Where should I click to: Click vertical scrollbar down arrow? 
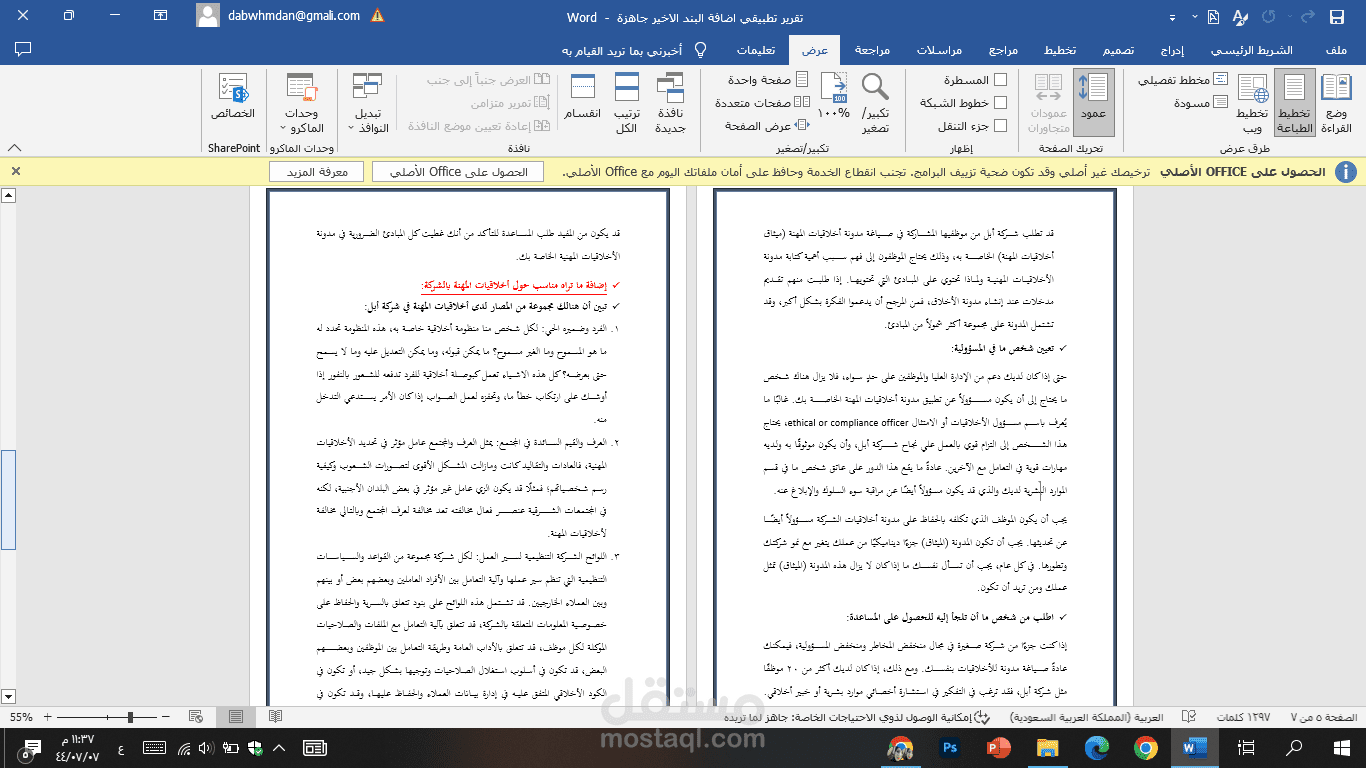pyautogui.click(x=8, y=696)
